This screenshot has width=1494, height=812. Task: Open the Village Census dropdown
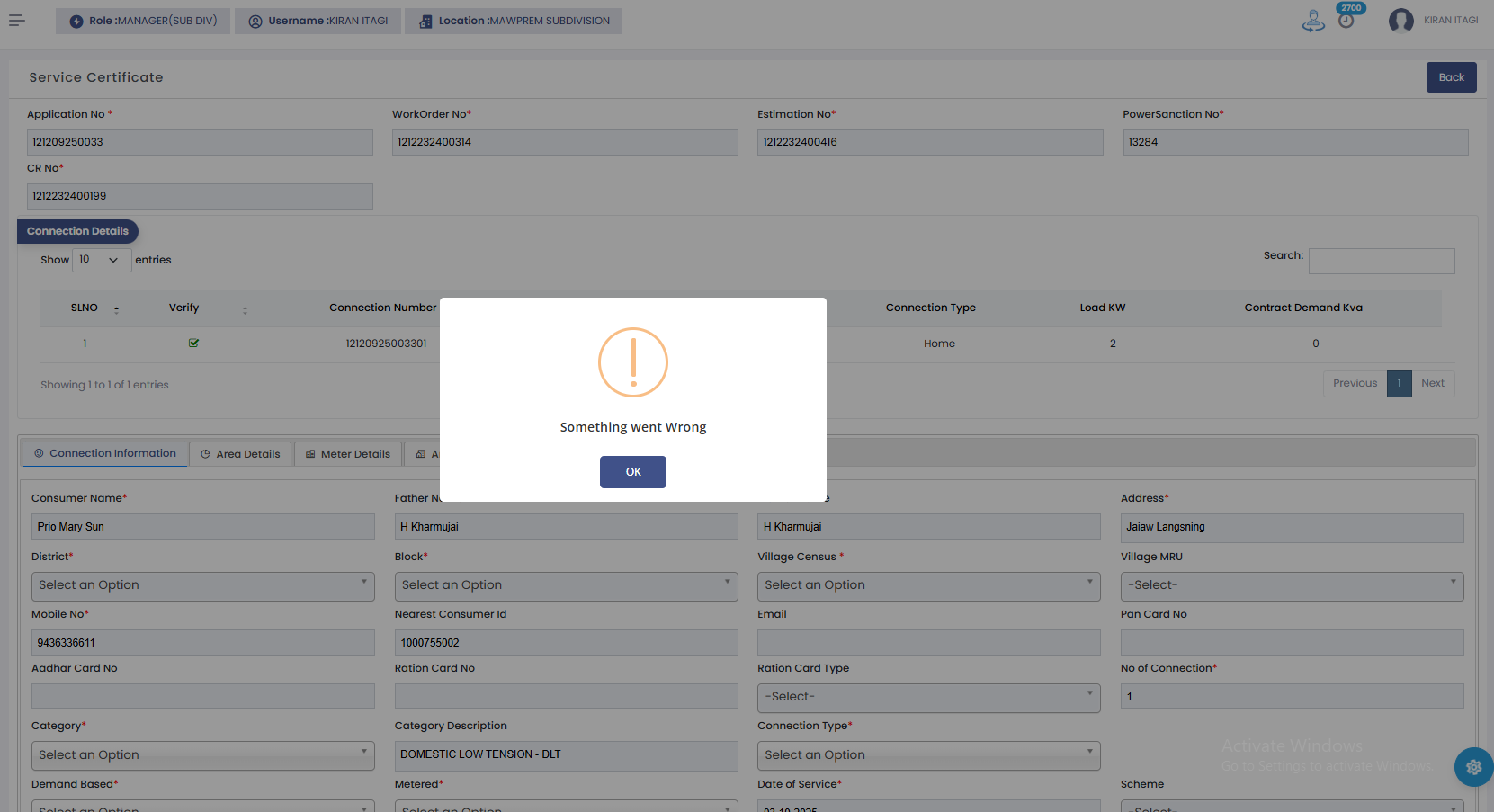click(928, 585)
